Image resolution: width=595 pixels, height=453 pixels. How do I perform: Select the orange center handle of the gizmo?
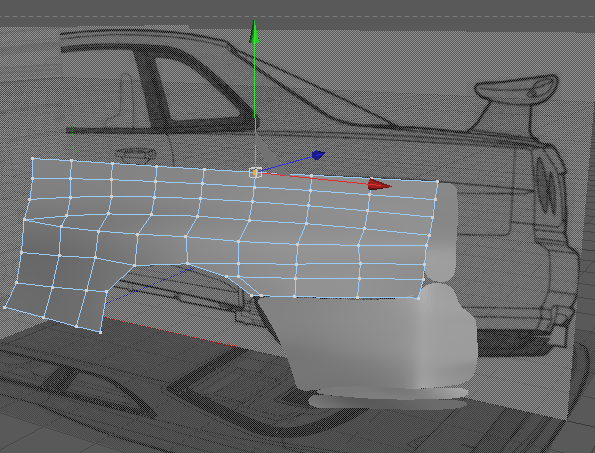(x=255, y=173)
